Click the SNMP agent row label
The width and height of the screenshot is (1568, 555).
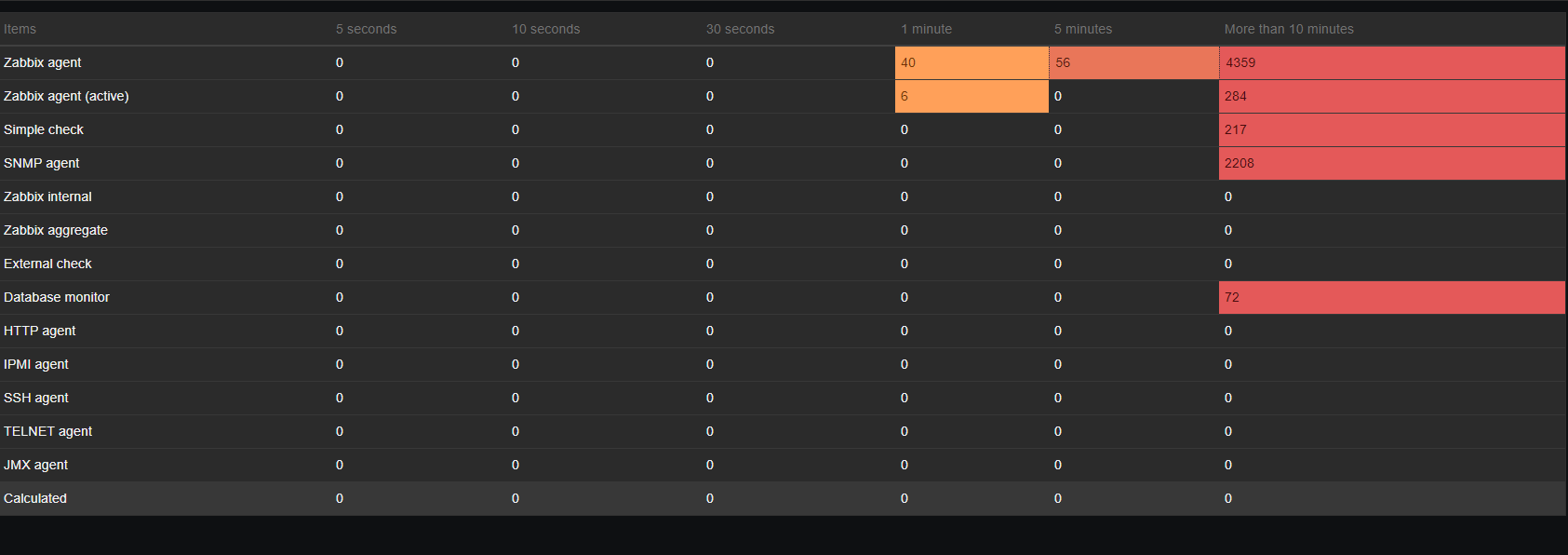42,163
